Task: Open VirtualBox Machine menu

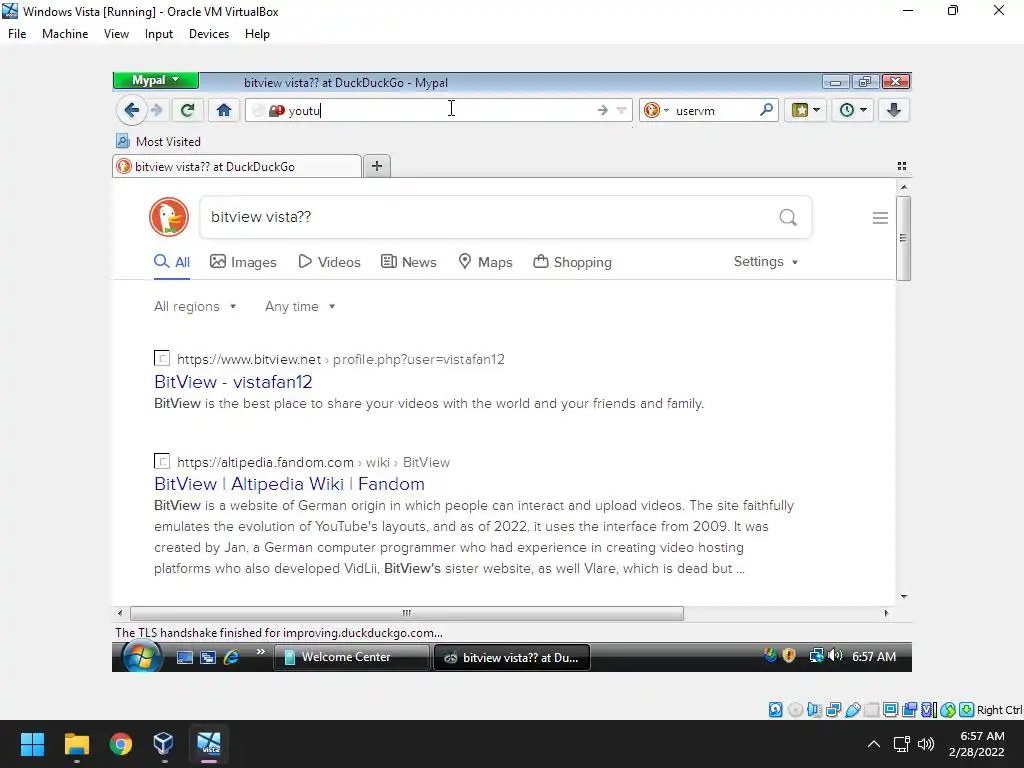Action: point(65,34)
